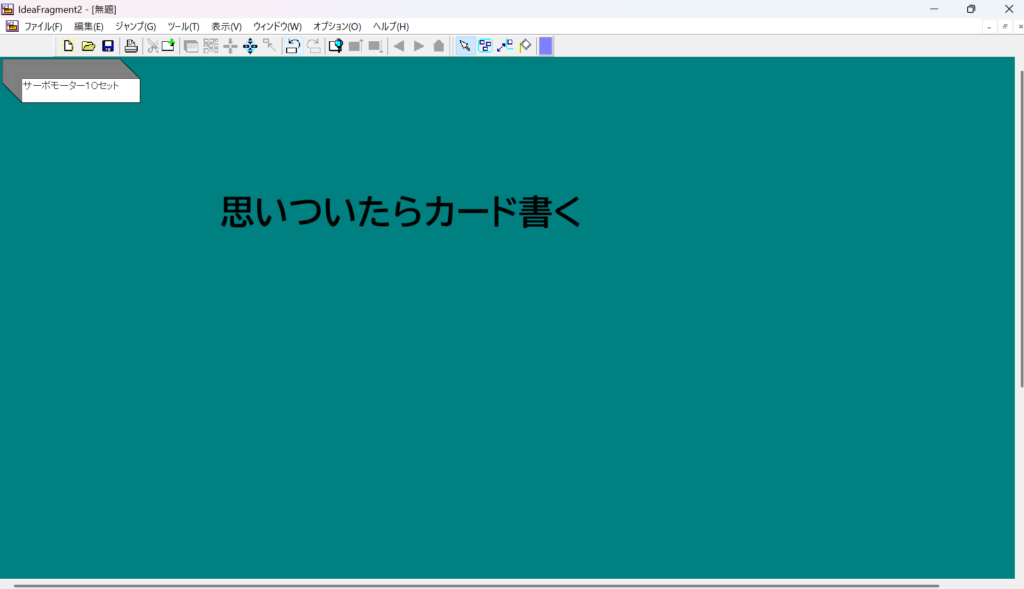Screen dimensions: 1024x589
Task: Select the サーボモーター10セット card
Action: 79,89
